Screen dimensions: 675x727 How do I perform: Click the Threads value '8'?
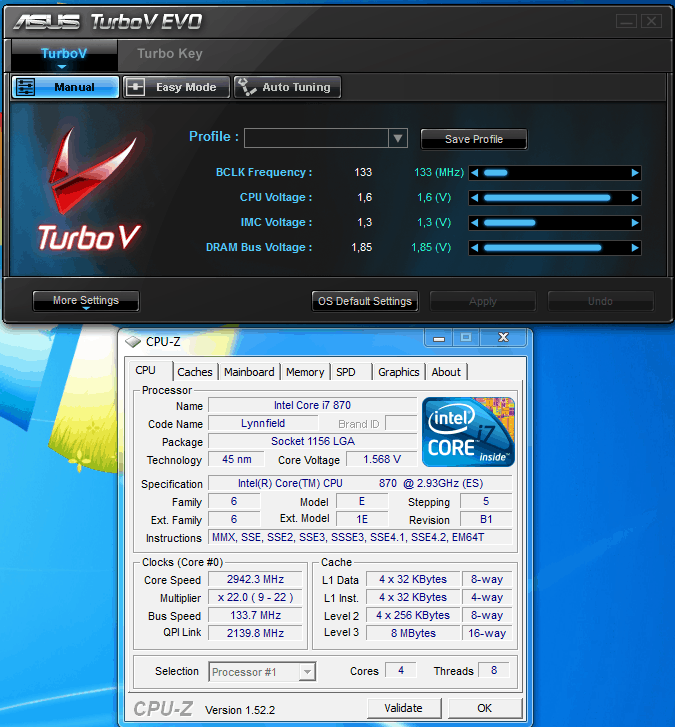[494, 670]
